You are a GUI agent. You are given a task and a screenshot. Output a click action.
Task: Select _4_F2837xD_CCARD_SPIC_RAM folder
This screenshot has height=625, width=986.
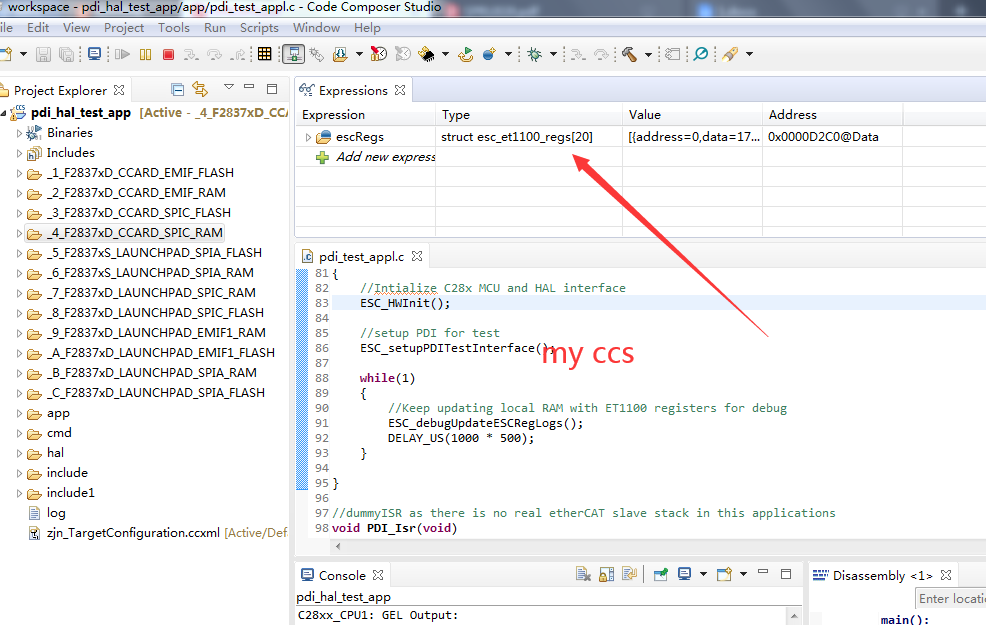click(135, 233)
